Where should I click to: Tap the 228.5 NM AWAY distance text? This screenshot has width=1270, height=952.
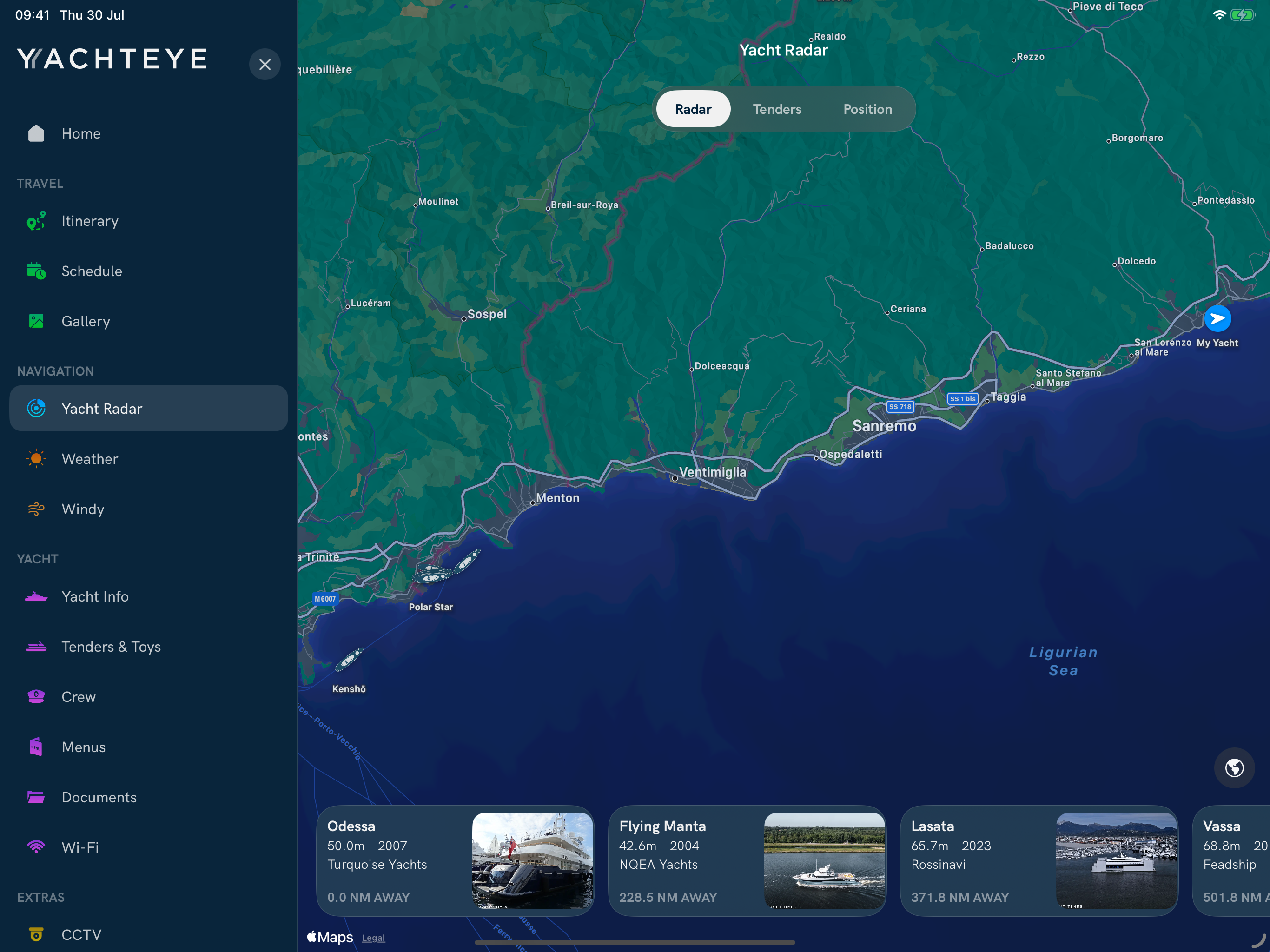(668, 897)
